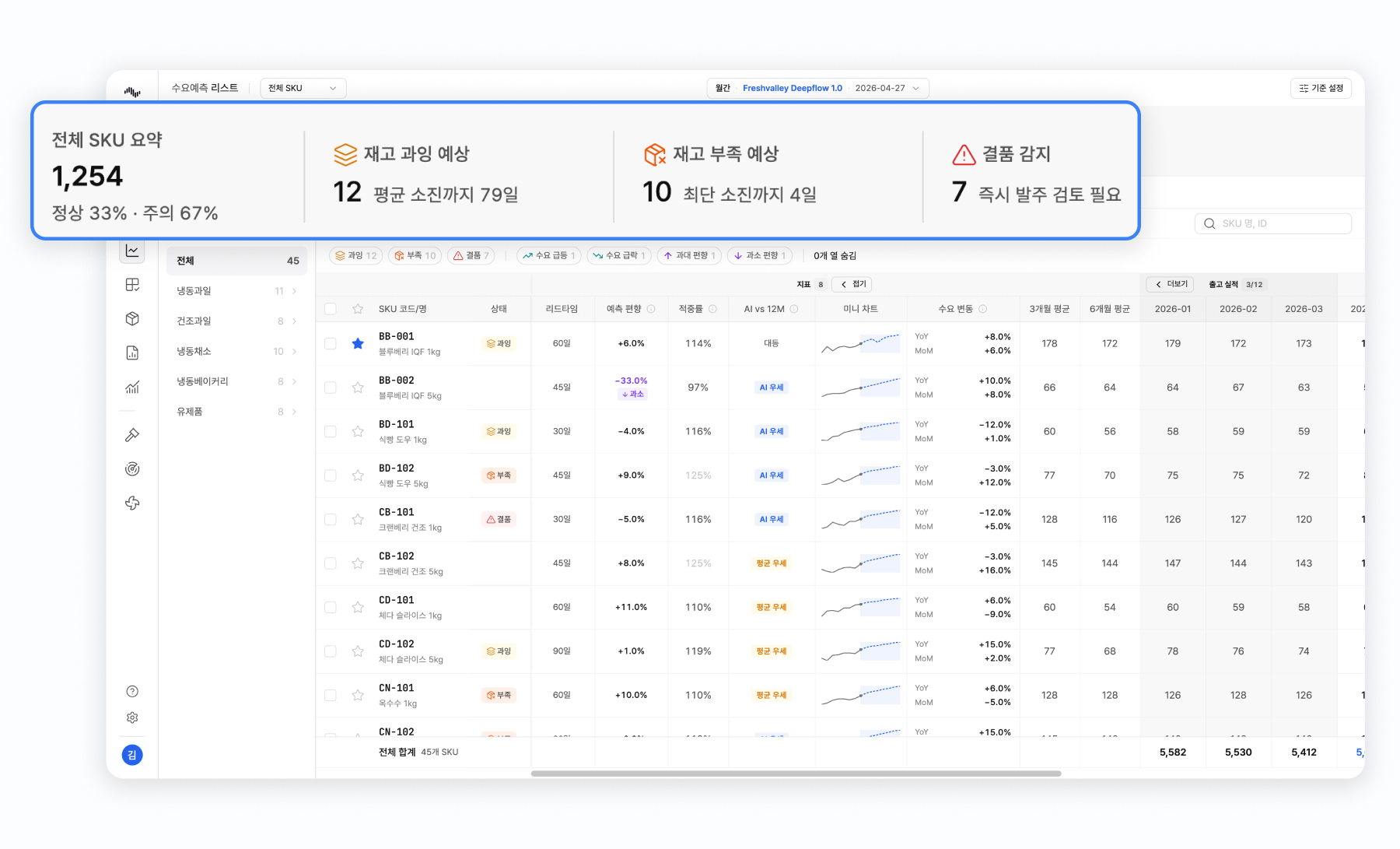Collapse indicators with 접기 button
The height and width of the screenshot is (849, 1400).
[x=852, y=284]
